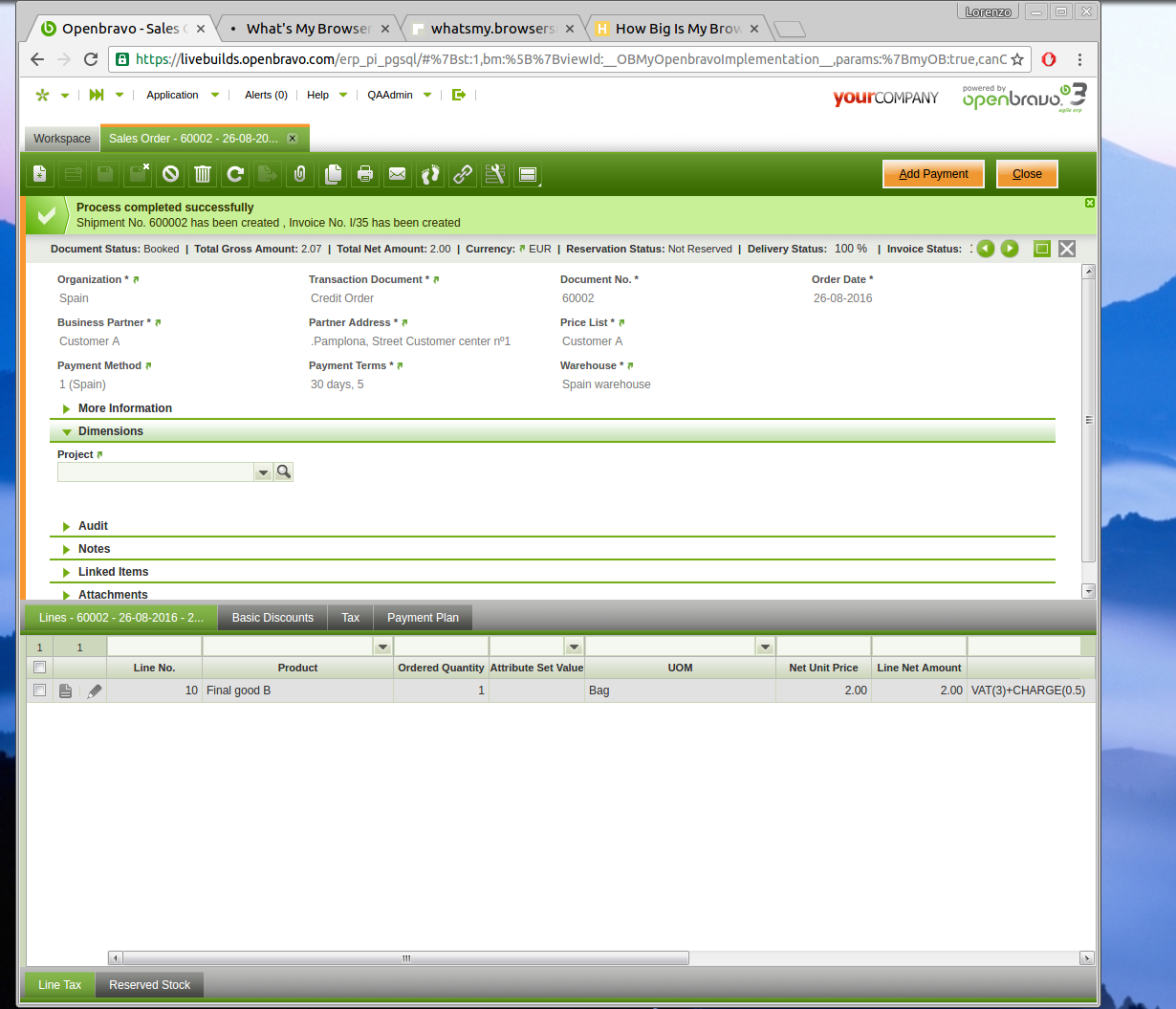Open the Project dropdown arrow
Viewport: 1176px width, 1009px height.
(x=263, y=472)
